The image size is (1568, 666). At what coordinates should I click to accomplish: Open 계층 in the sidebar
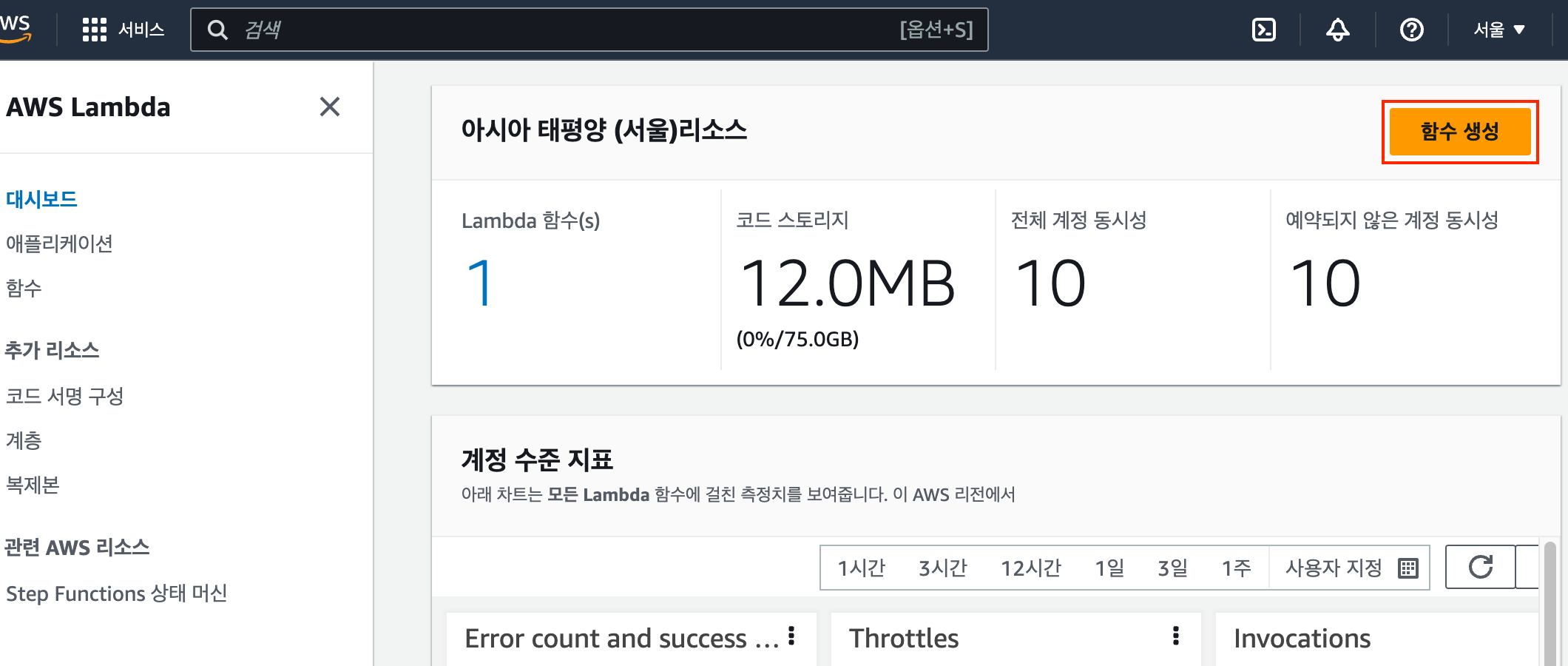click(24, 440)
